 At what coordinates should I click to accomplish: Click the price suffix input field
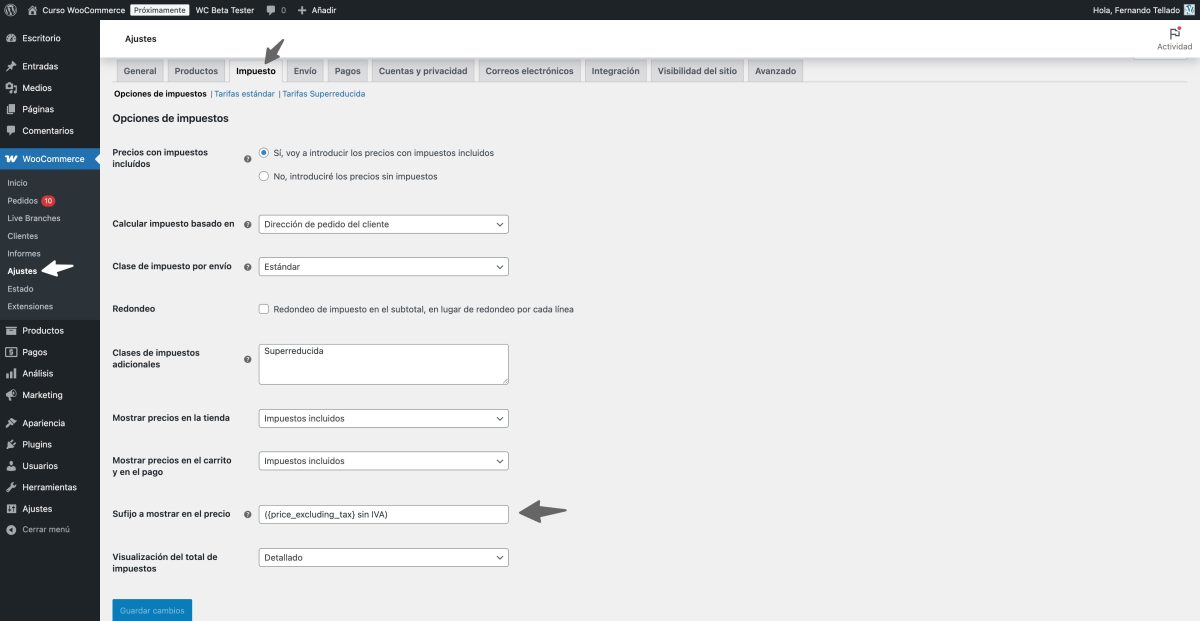[x=383, y=513]
